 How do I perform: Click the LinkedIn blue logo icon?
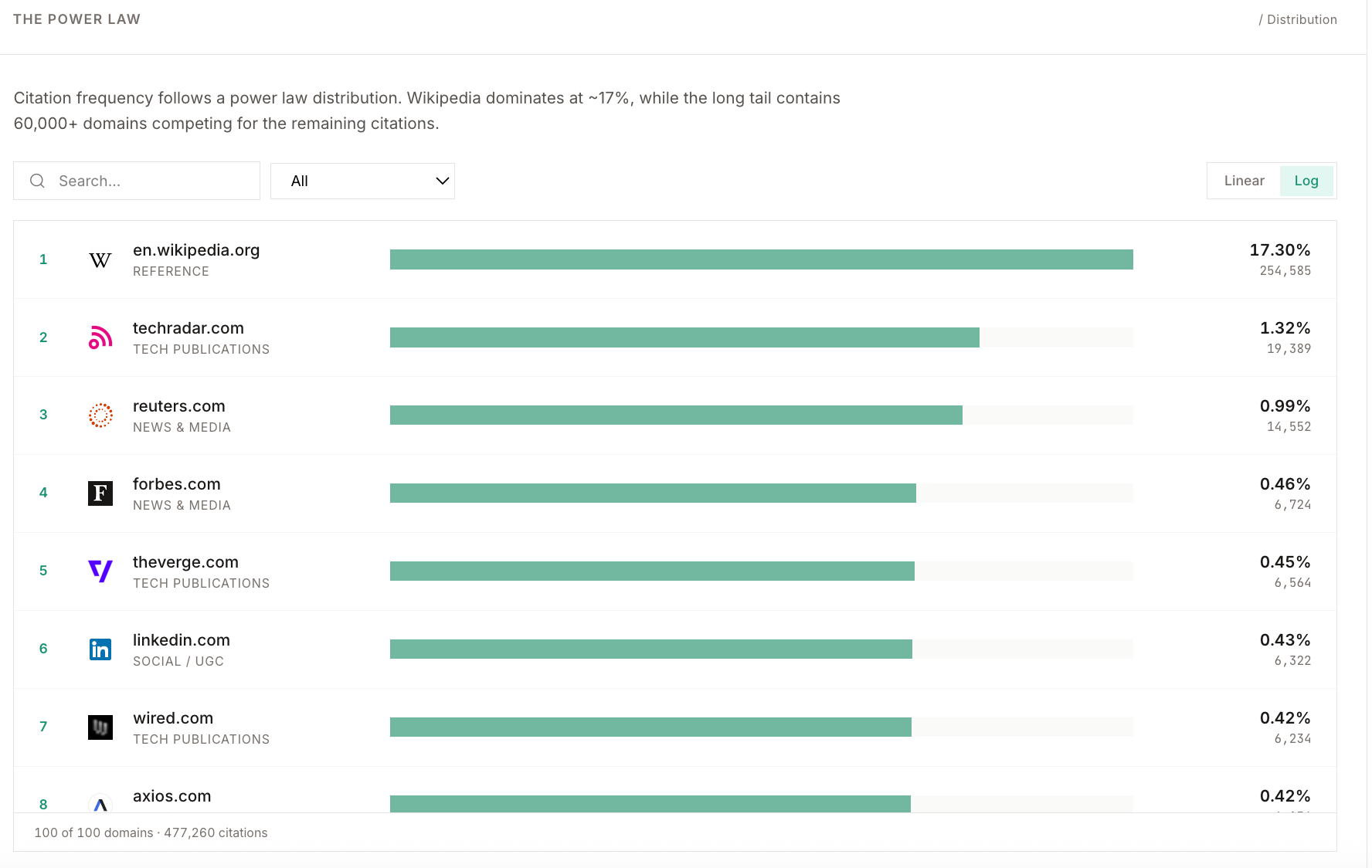(x=100, y=649)
